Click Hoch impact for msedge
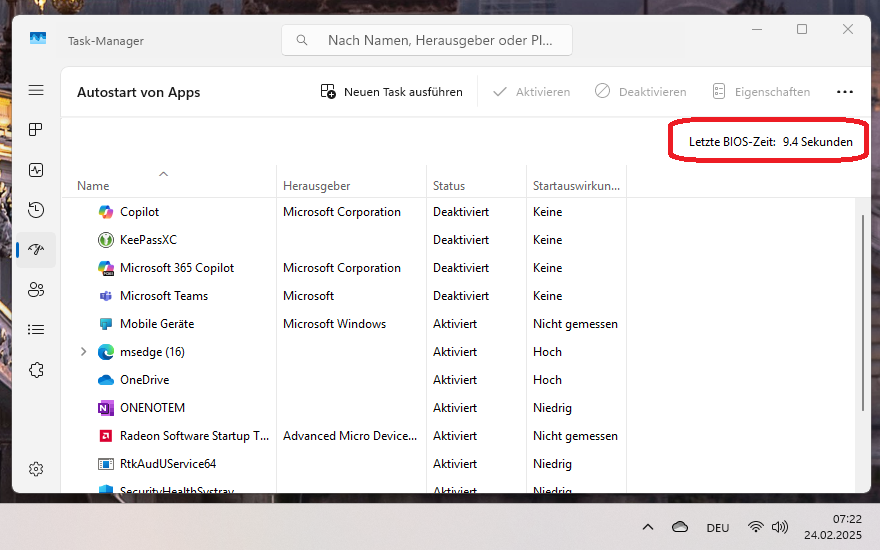This screenshot has width=880, height=550. (547, 352)
